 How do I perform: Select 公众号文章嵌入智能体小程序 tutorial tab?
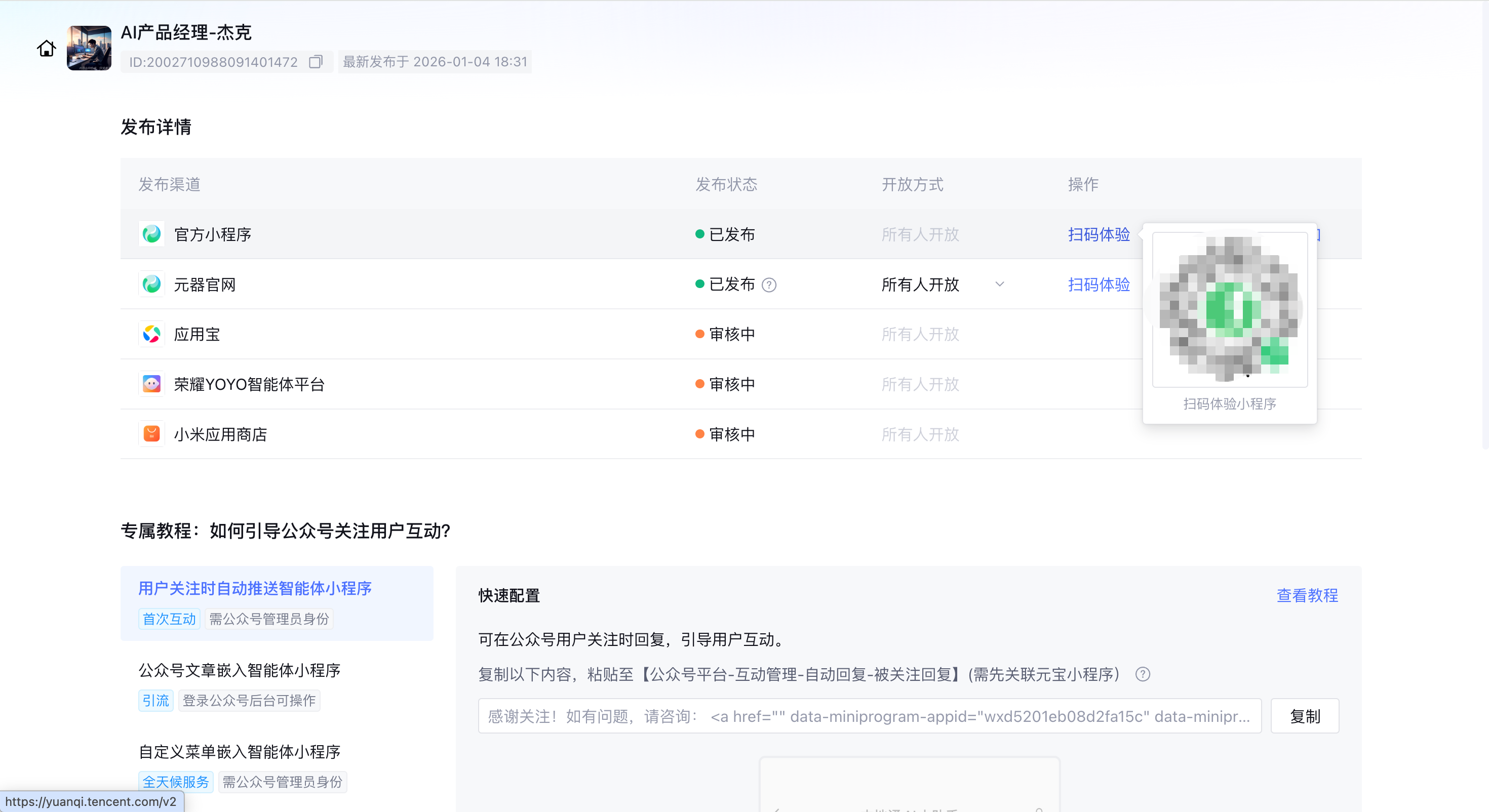[x=239, y=670]
